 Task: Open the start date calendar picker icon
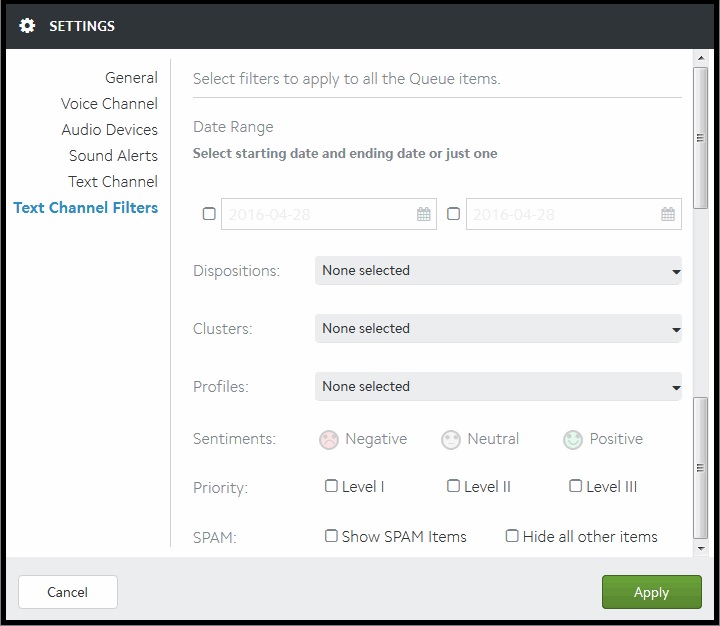coord(423,214)
